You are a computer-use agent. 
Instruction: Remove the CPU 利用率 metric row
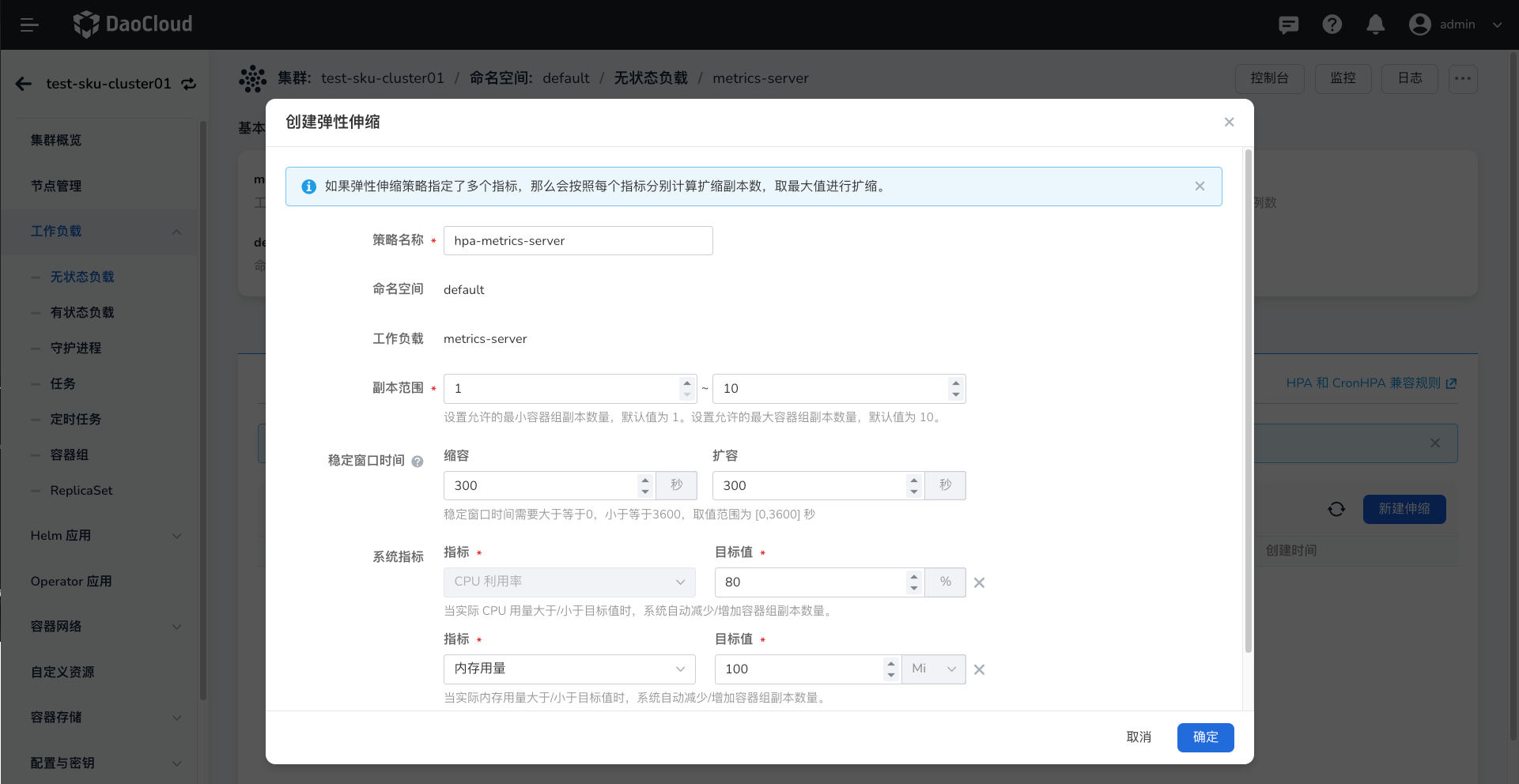[979, 582]
